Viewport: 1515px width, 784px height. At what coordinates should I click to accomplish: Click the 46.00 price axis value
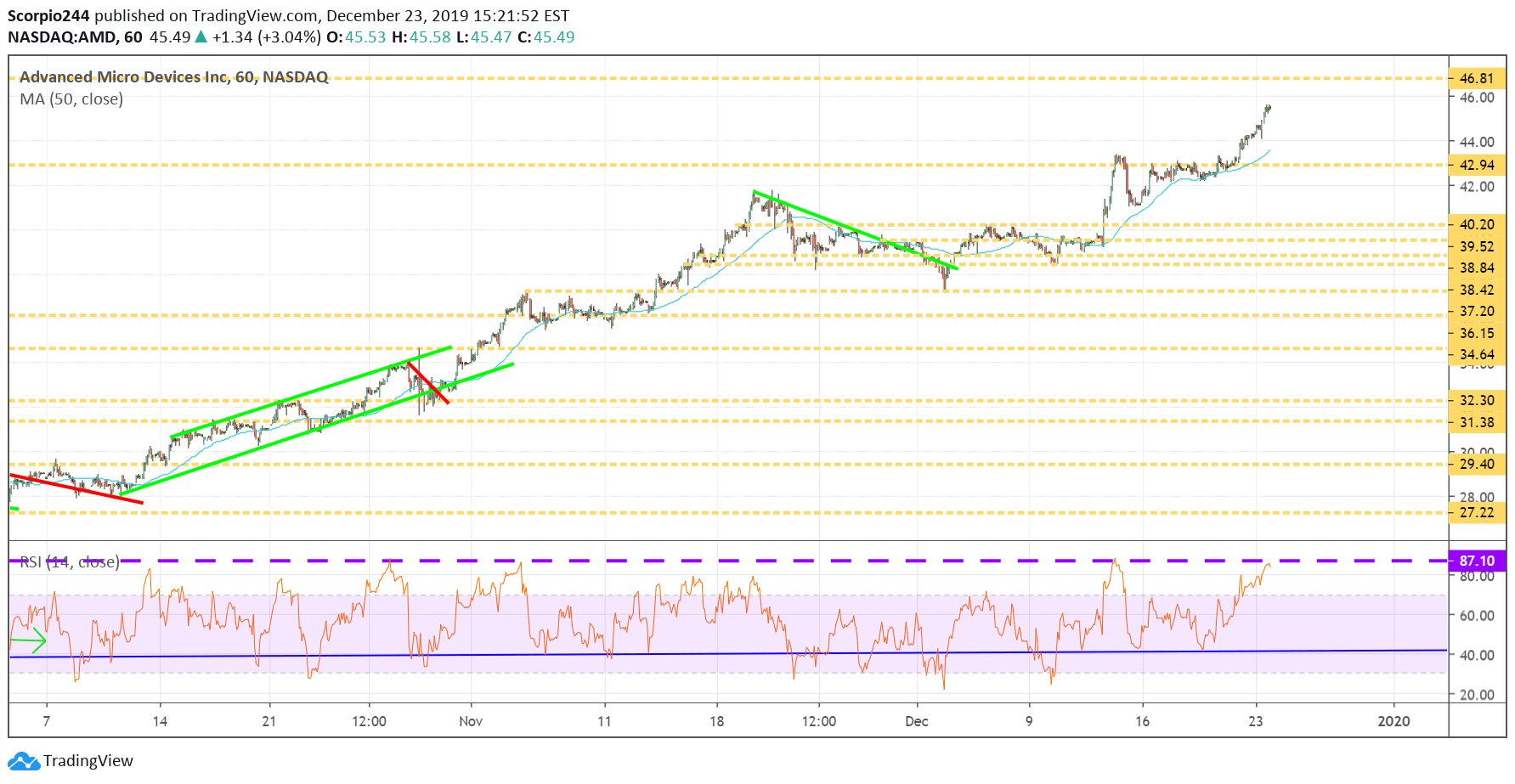click(x=1477, y=98)
